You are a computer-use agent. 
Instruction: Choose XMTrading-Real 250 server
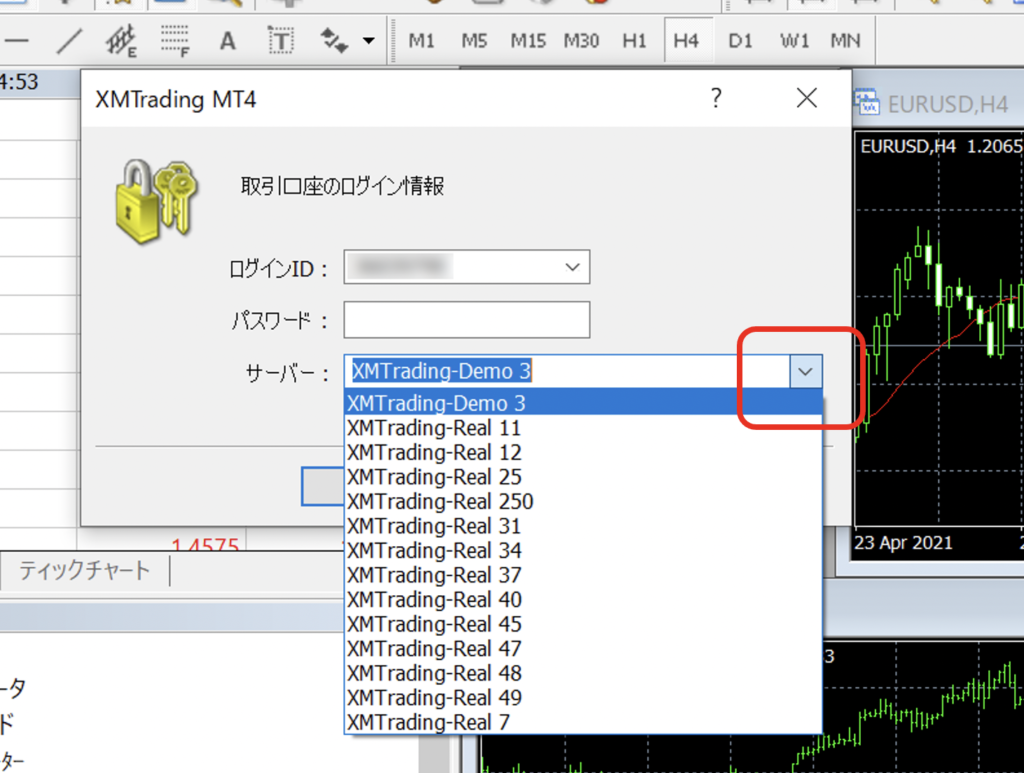(583, 501)
